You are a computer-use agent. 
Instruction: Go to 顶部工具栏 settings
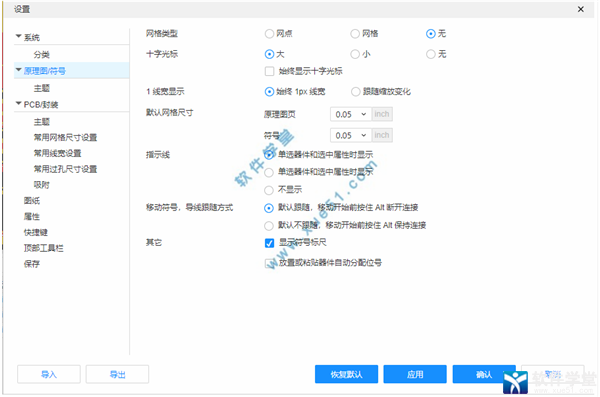(x=44, y=248)
